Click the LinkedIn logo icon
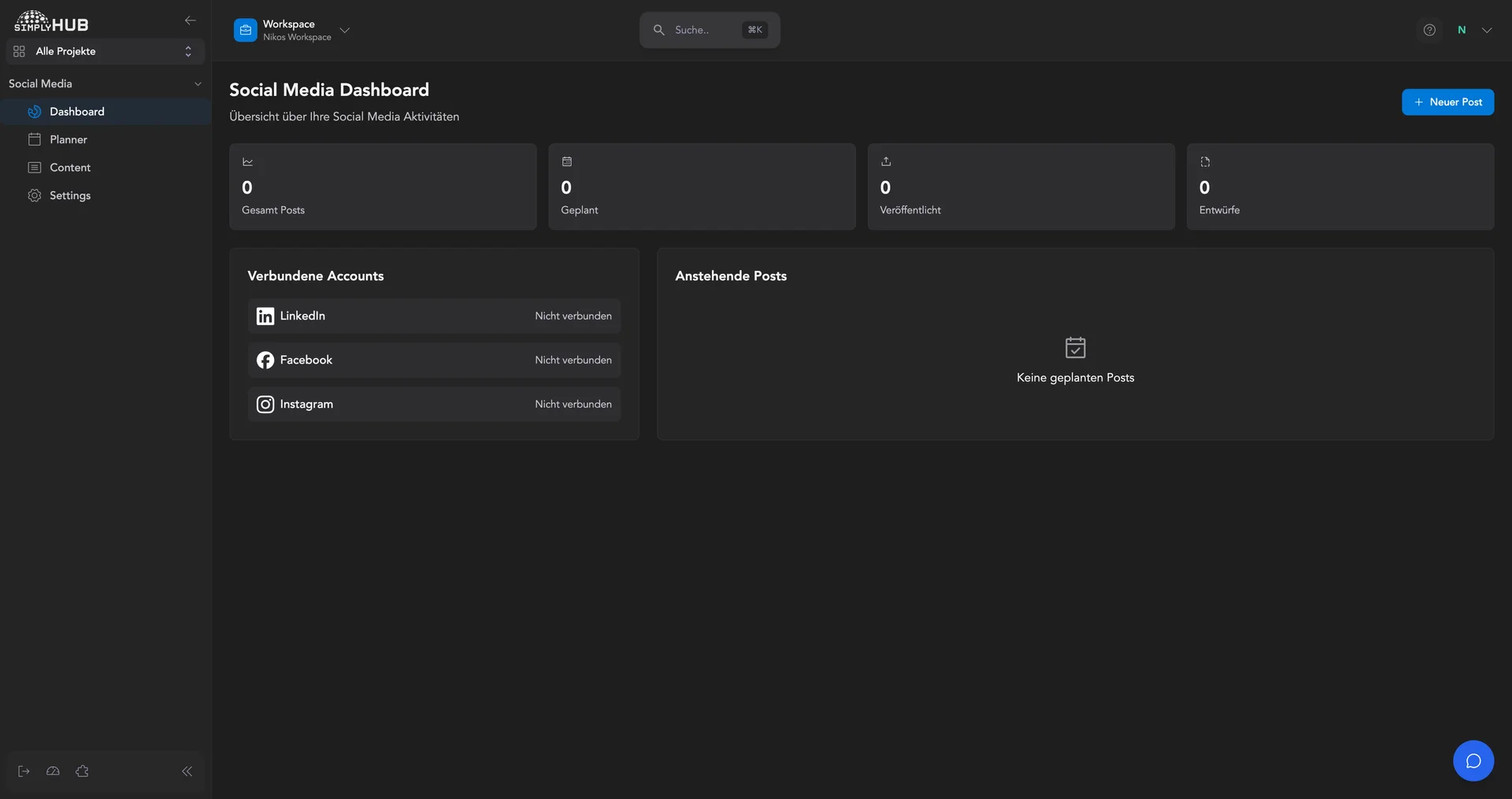The width and height of the screenshot is (1512, 799). point(265,316)
